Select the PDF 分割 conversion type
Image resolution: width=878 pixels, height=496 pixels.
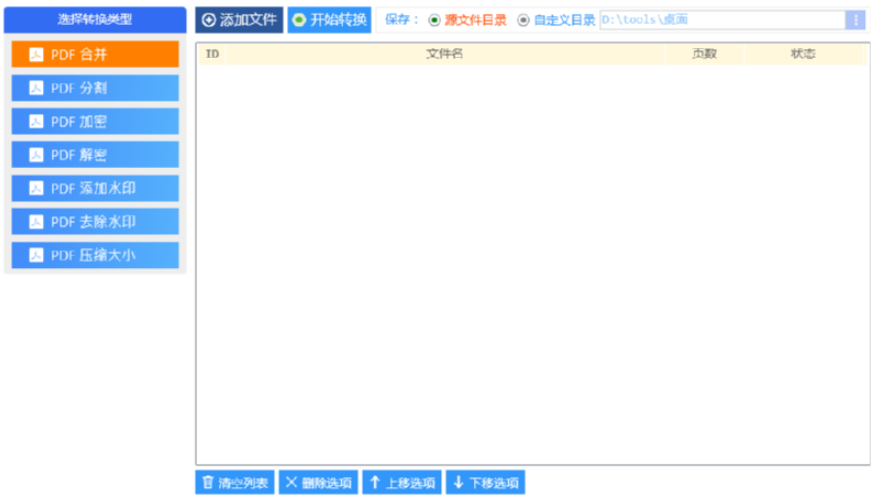(95, 88)
